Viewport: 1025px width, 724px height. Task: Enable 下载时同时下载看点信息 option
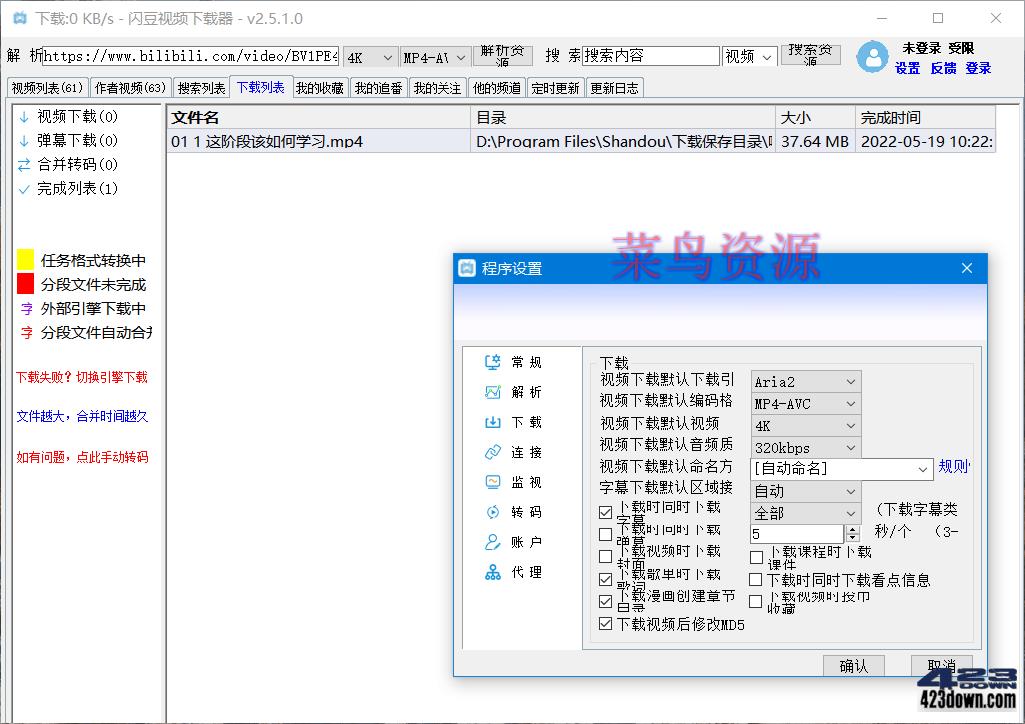[756, 579]
